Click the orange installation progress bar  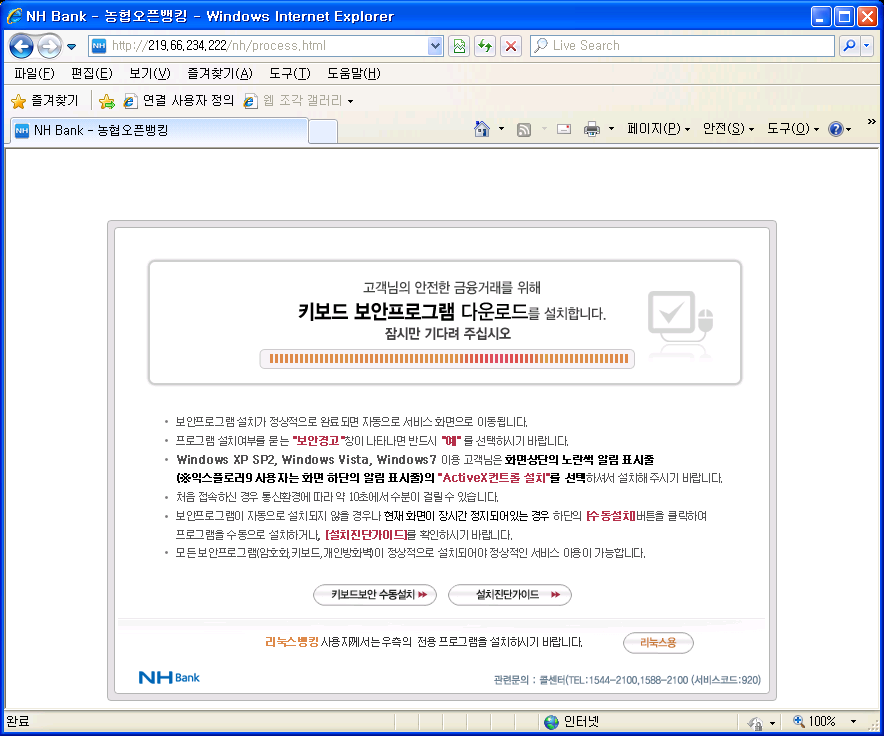[447, 359]
